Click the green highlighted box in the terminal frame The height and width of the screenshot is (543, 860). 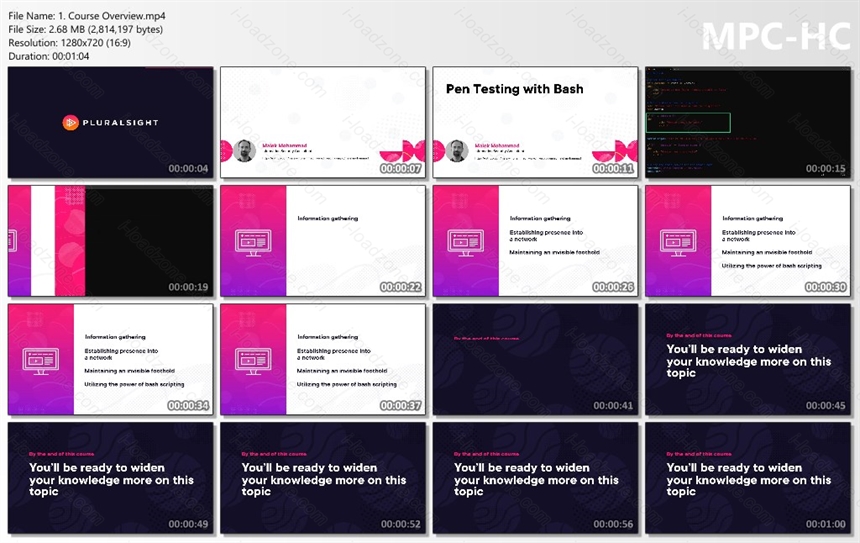(688, 123)
